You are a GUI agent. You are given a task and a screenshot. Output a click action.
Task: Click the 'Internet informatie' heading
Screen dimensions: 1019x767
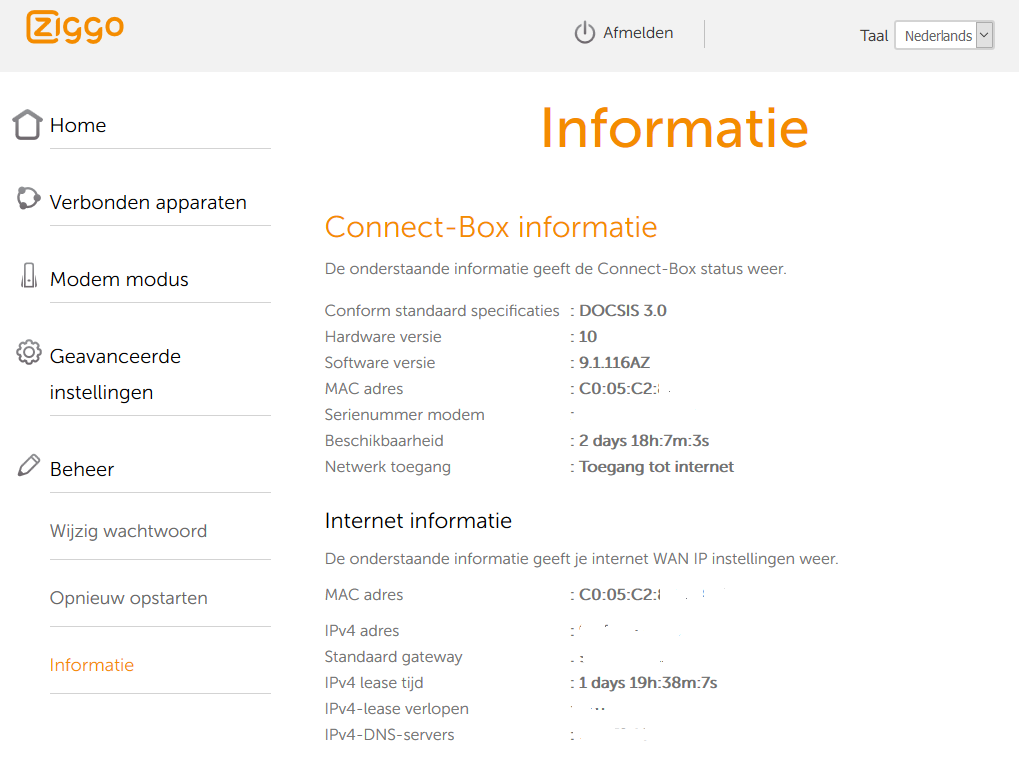point(418,521)
